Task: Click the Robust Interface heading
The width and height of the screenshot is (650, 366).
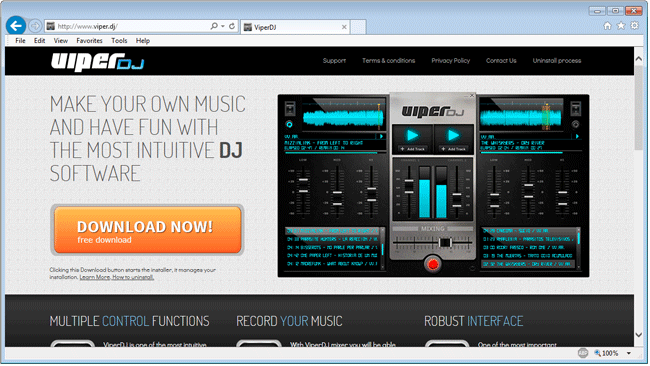Action: coord(473,321)
